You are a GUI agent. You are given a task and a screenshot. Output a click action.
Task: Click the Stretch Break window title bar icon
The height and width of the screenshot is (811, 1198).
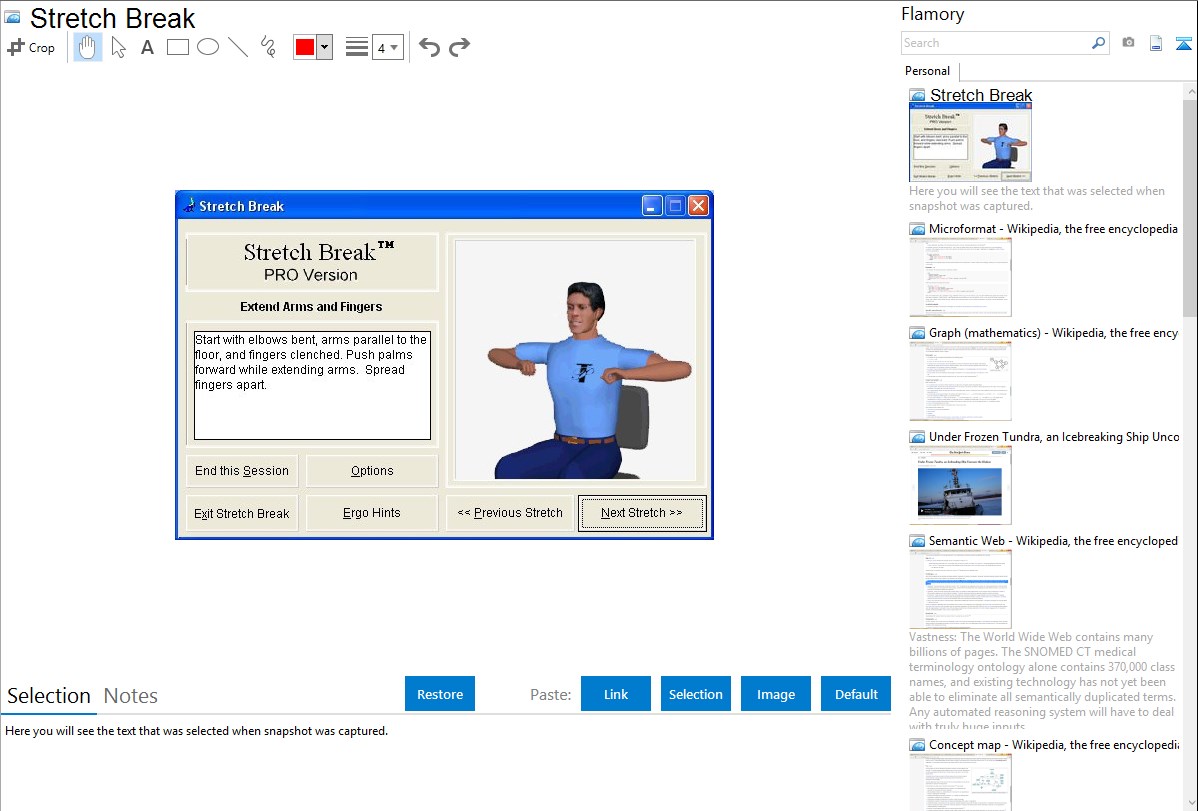click(x=189, y=206)
